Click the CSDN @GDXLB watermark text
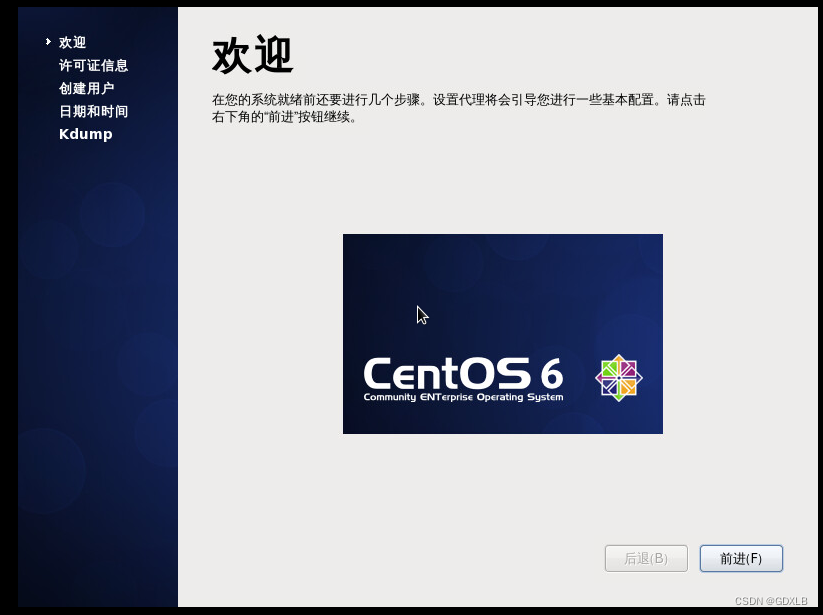Viewport: 823px width, 615px height. pyautogui.click(x=772, y=603)
